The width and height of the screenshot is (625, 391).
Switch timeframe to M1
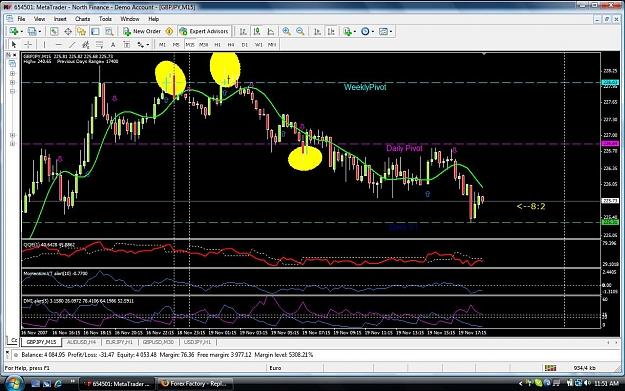click(x=162, y=45)
